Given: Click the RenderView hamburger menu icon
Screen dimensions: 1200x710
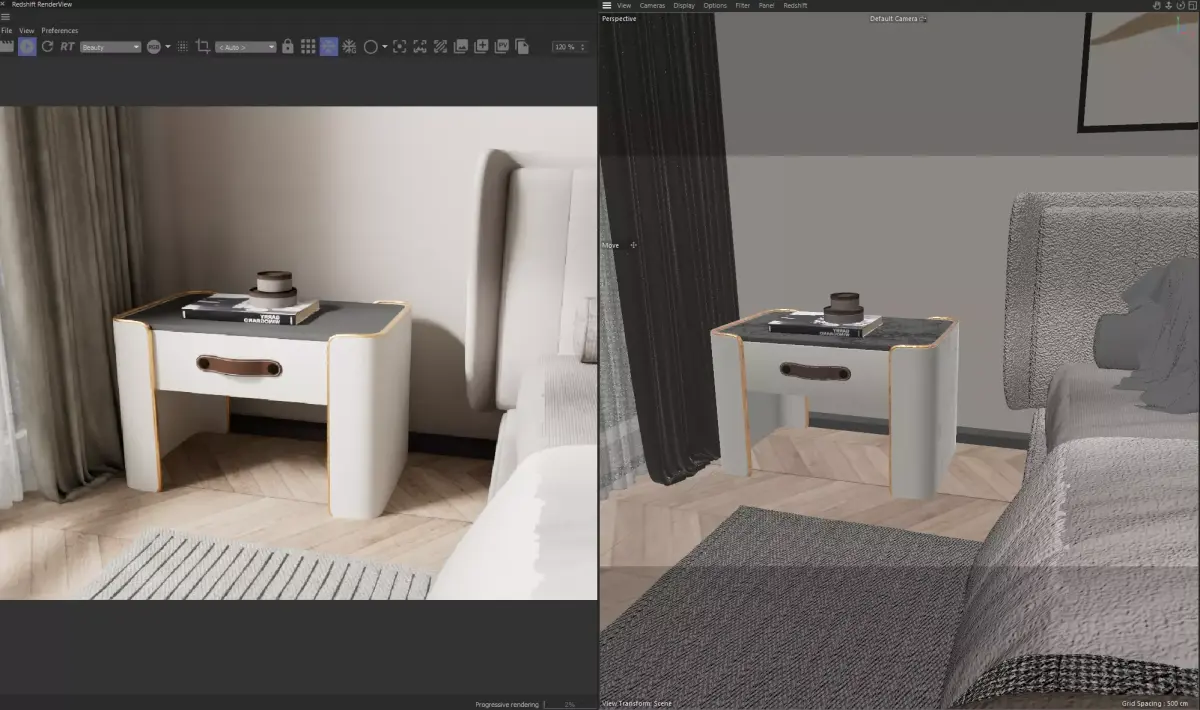Looking at the screenshot, I should pos(5,17).
